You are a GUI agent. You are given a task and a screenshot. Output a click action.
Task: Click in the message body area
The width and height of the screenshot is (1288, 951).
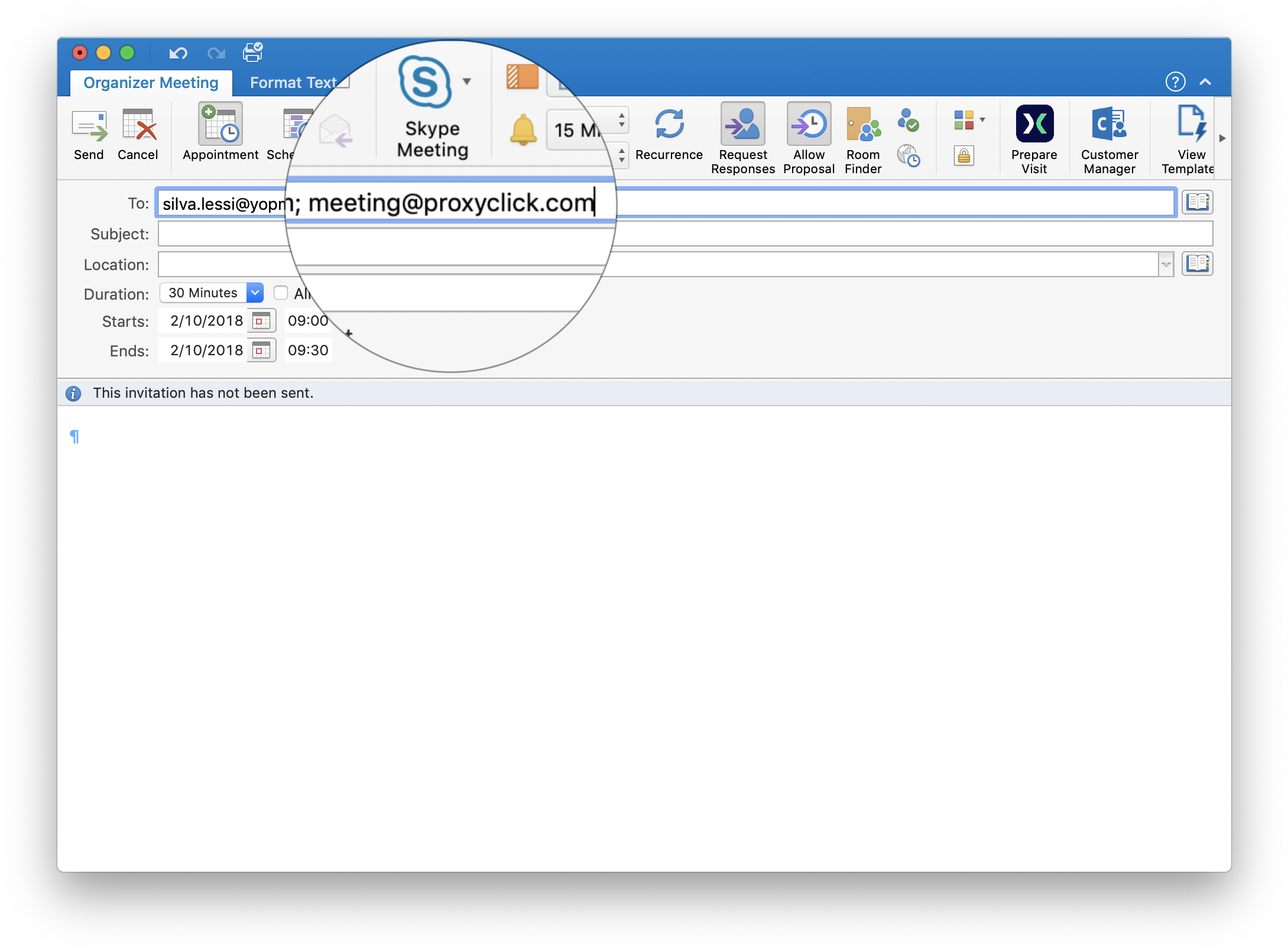644,638
